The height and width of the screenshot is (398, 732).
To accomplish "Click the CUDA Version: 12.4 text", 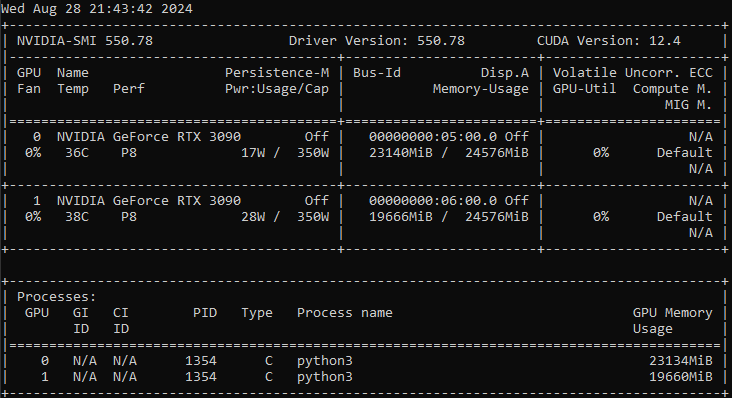I will tap(609, 41).
